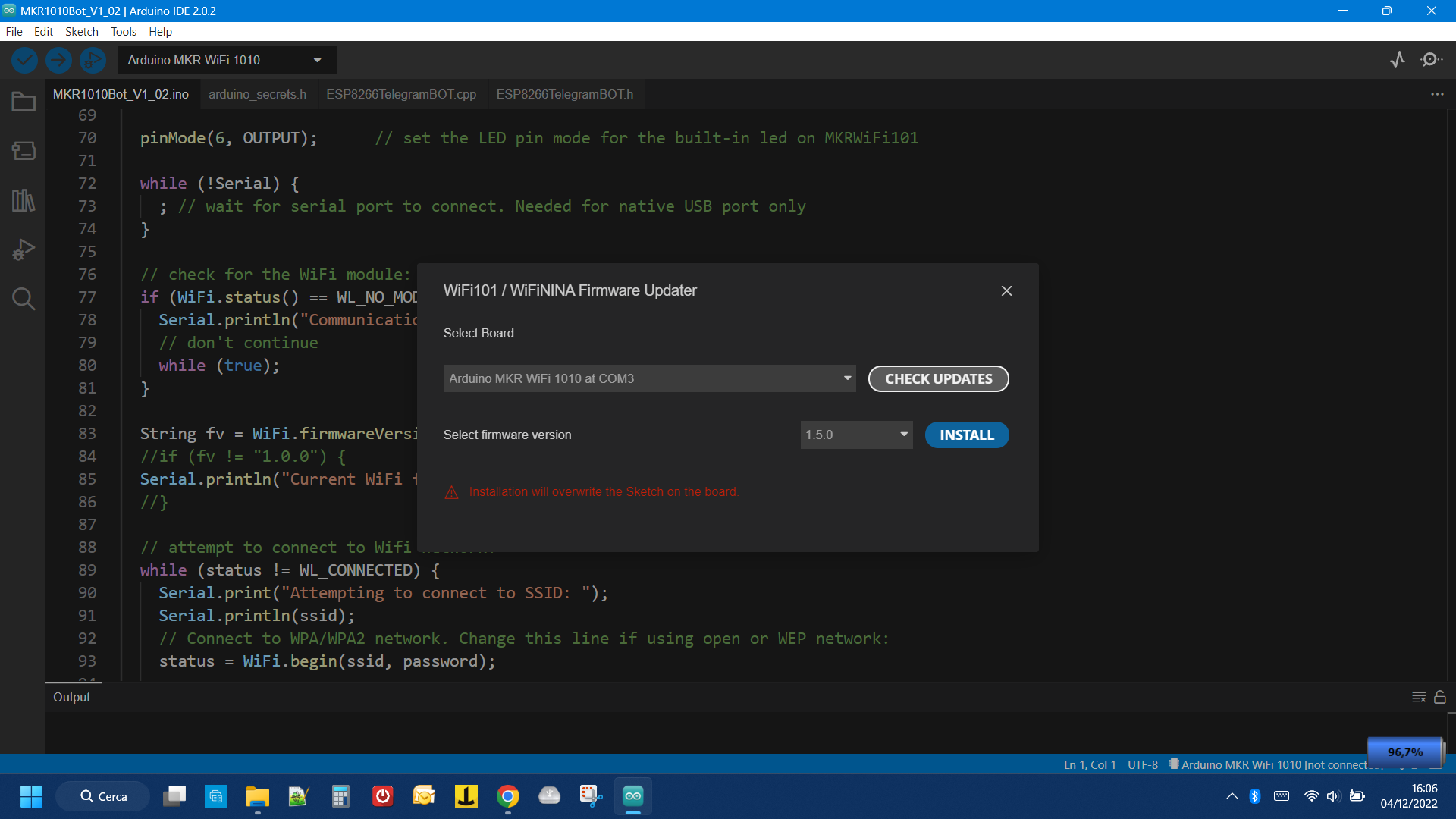Toggle the output panel lock icon
This screenshot has width=1456, height=819.
pos(1440,697)
